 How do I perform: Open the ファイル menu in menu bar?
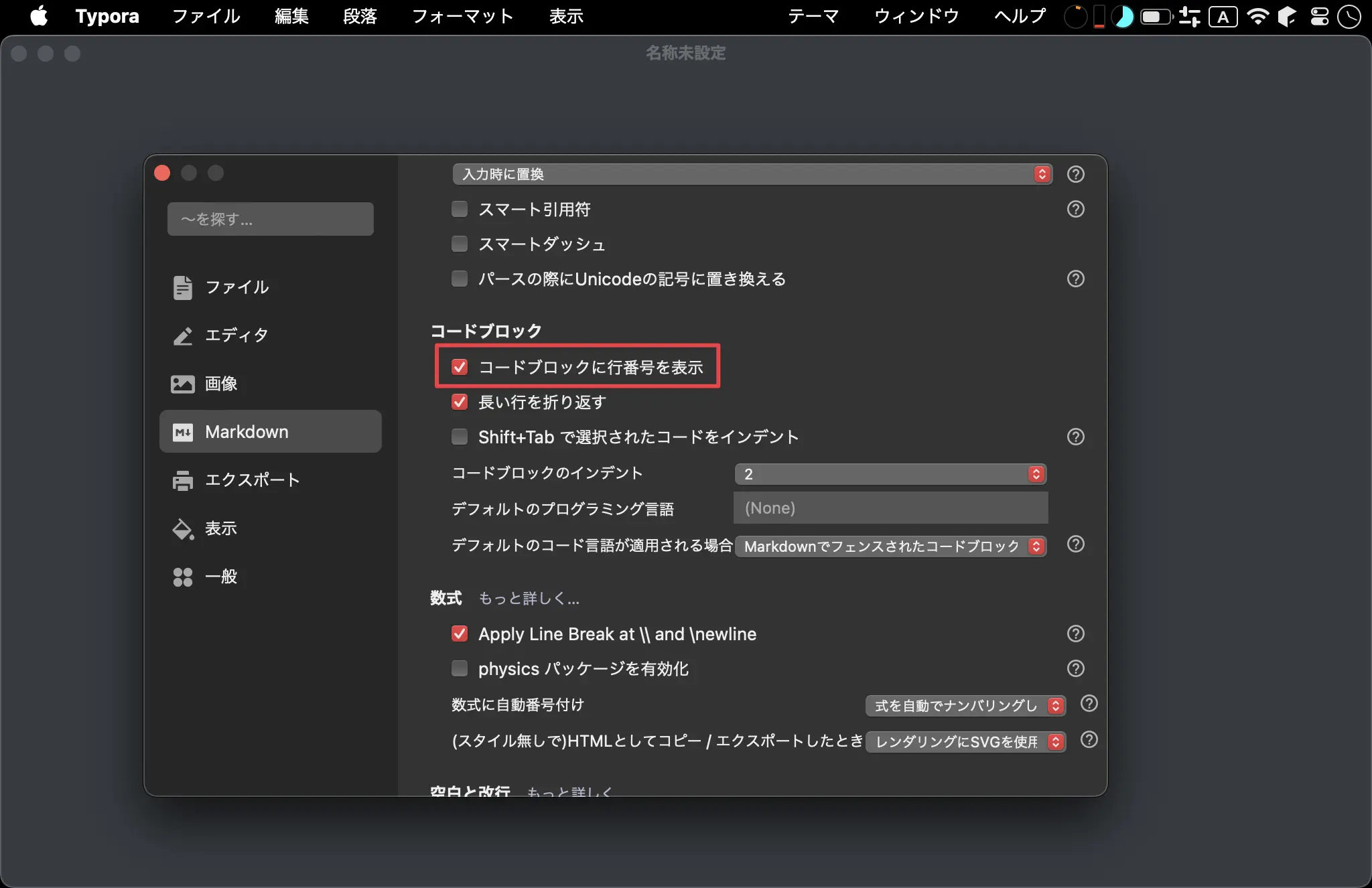[x=206, y=16]
